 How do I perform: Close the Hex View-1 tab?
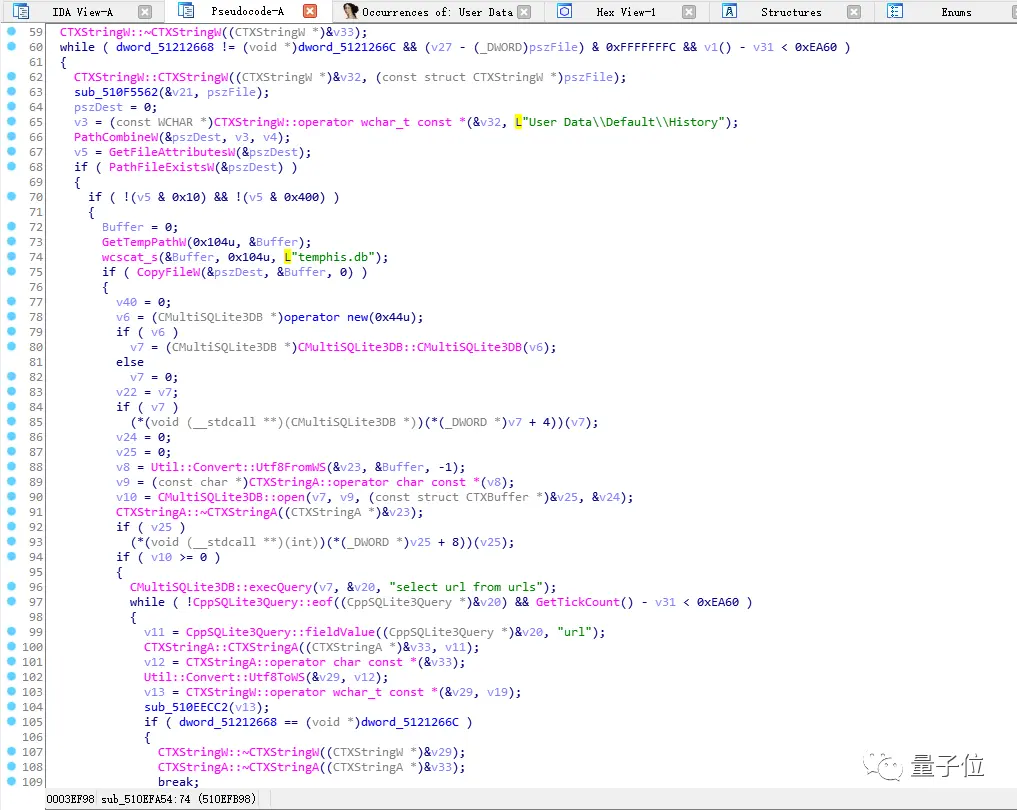click(x=689, y=12)
